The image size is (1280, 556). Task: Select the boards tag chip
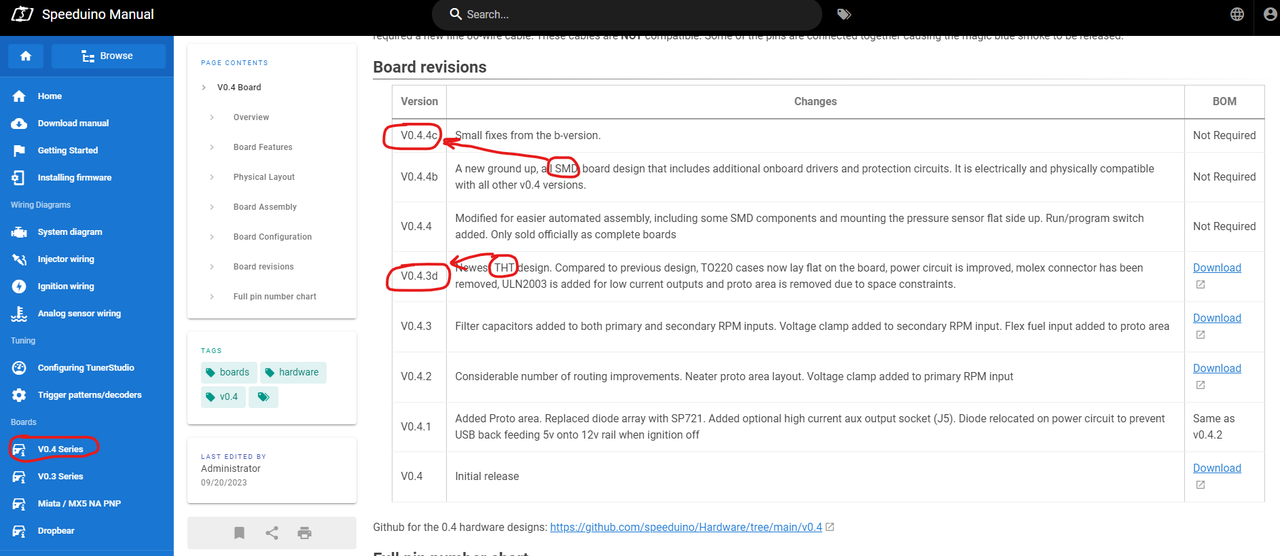[228, 372]
